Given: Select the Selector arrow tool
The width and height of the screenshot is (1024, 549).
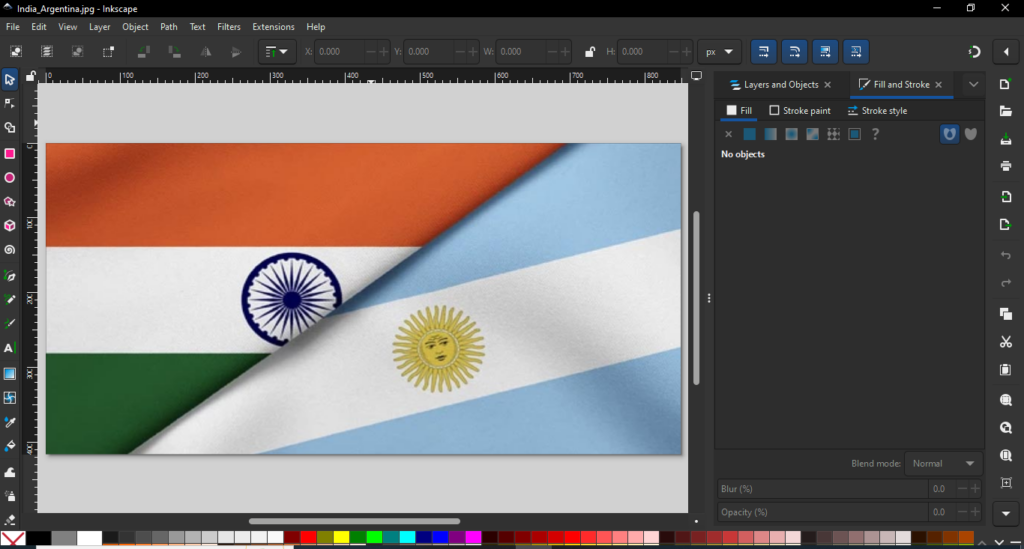Looking at the screenshot, I should (x=10, y=80).
